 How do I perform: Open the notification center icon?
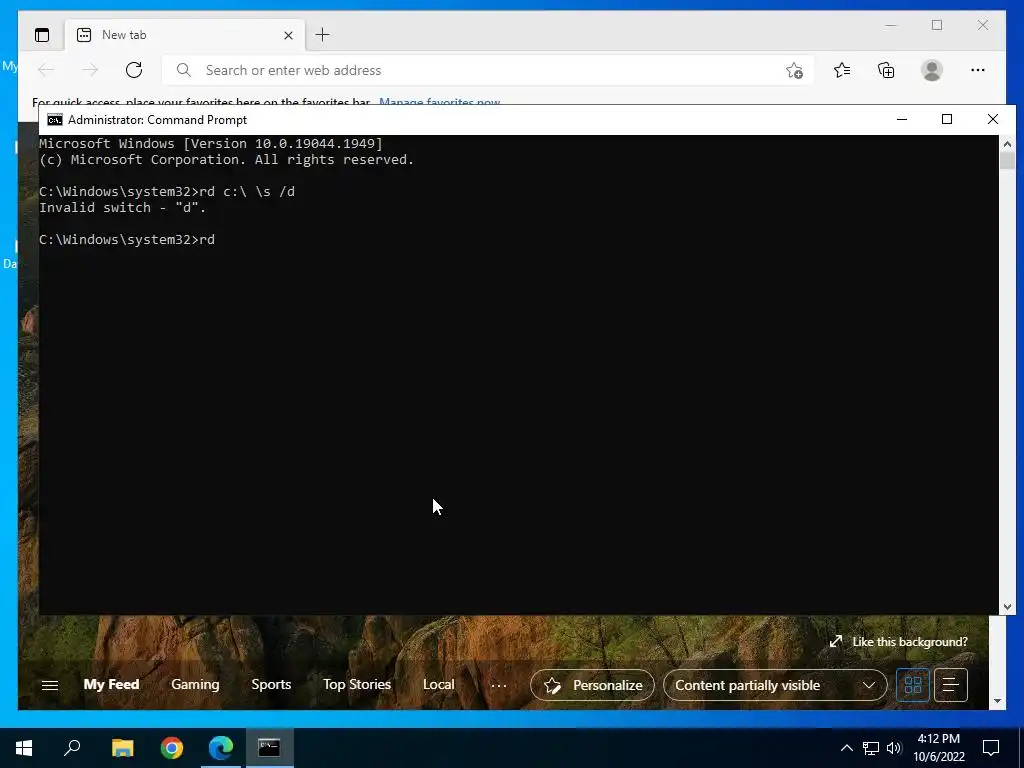[x=991, y=748]
